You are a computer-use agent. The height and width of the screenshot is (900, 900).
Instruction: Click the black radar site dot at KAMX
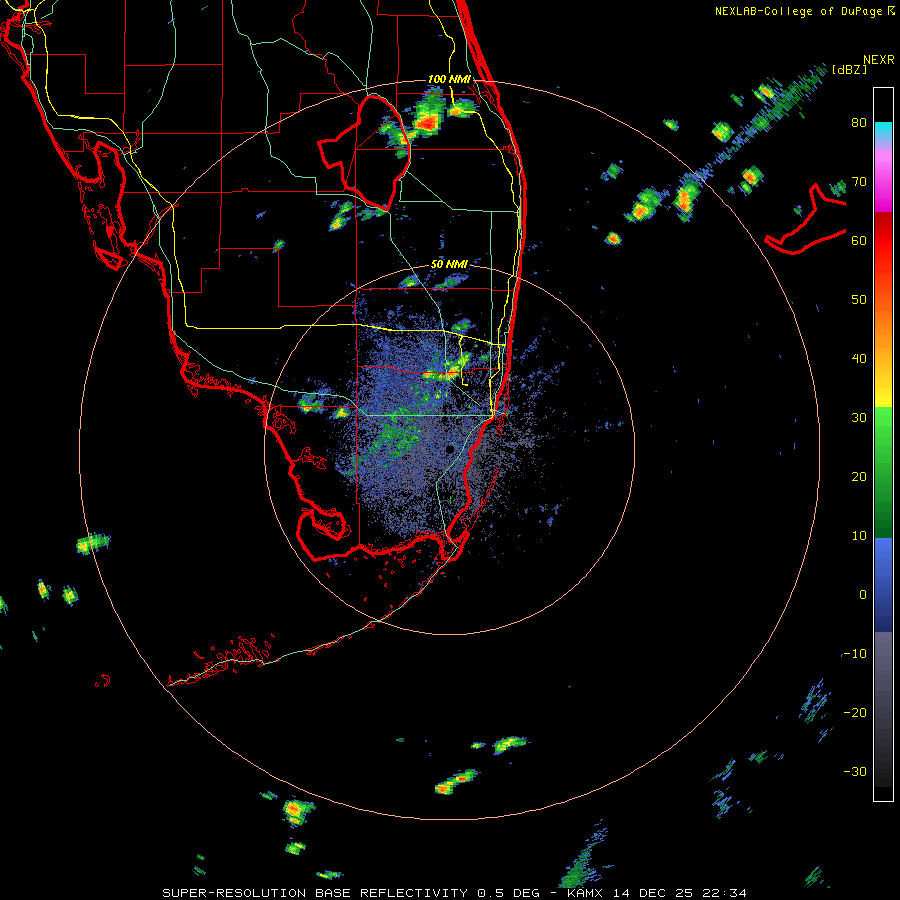click(449, 449)
